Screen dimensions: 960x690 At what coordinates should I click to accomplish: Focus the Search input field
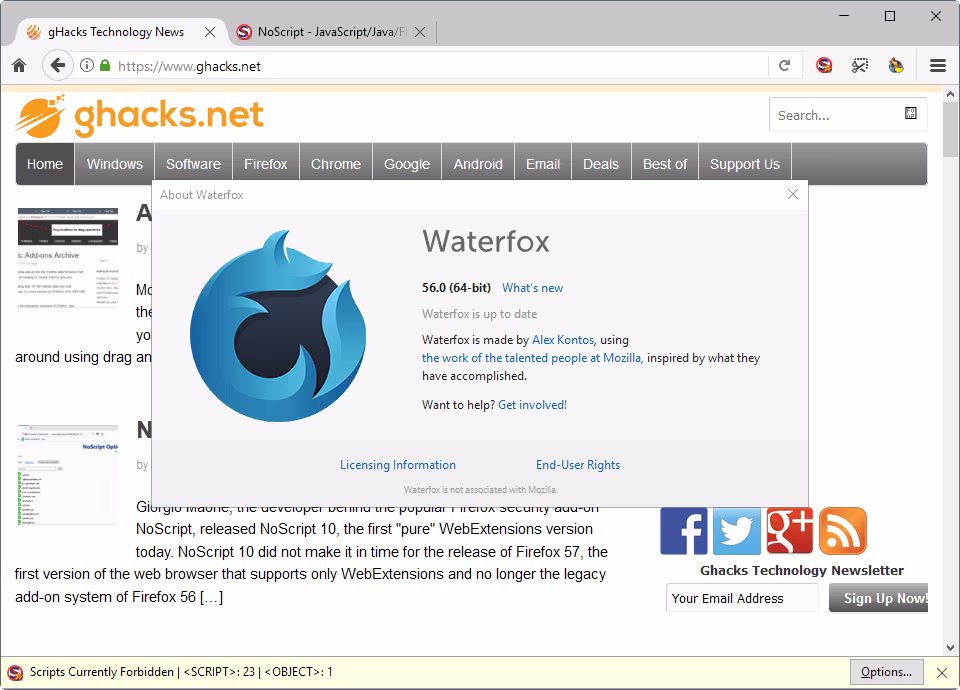pos(848,115)
